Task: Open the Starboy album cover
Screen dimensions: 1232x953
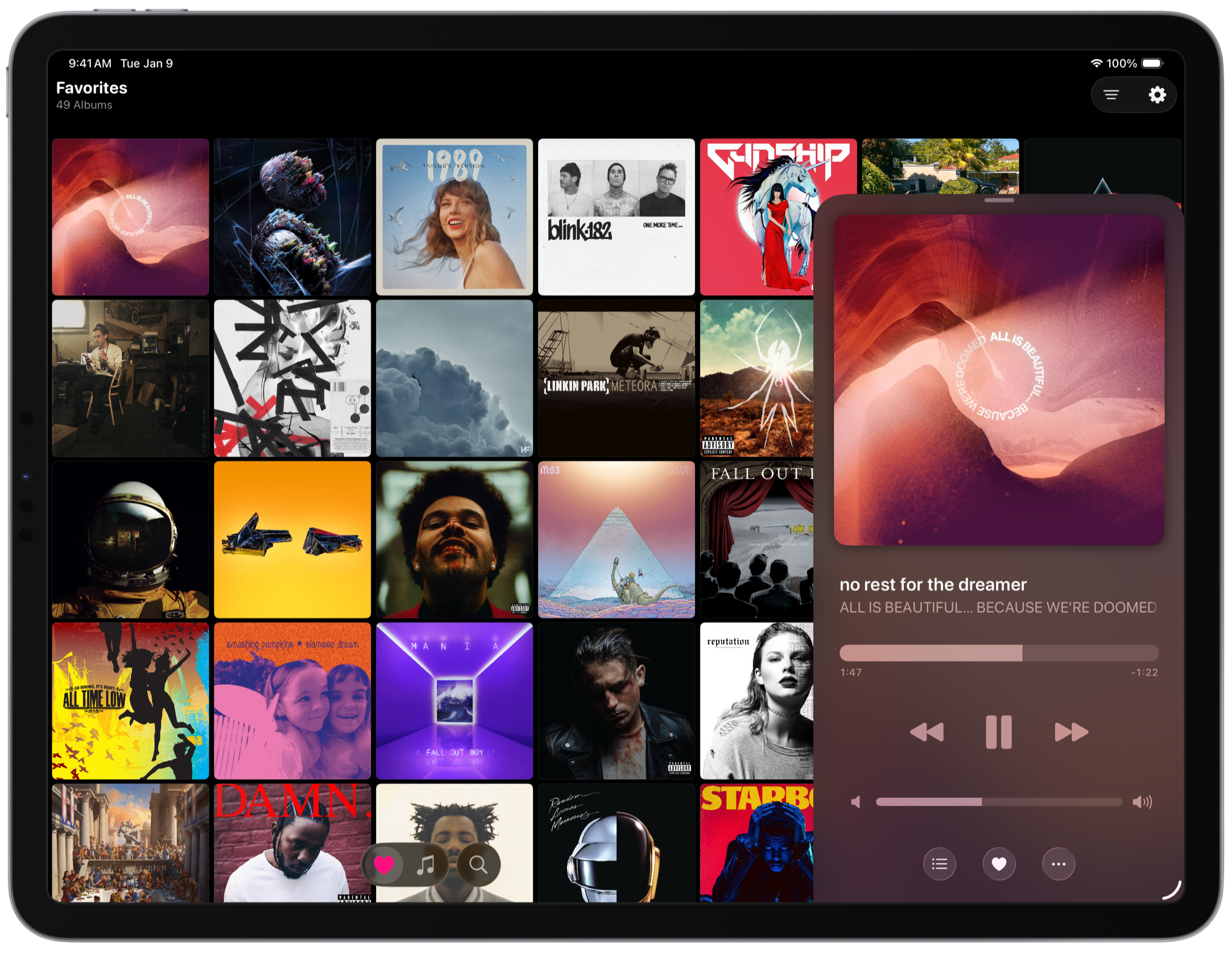Action: [x=756, y=843]
